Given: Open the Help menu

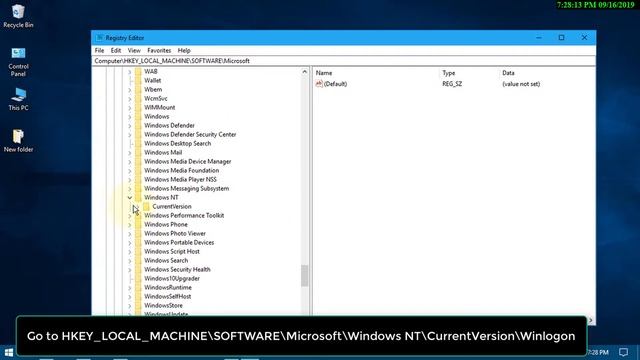Looking at the screenshot, I should [x=184, y=51].
